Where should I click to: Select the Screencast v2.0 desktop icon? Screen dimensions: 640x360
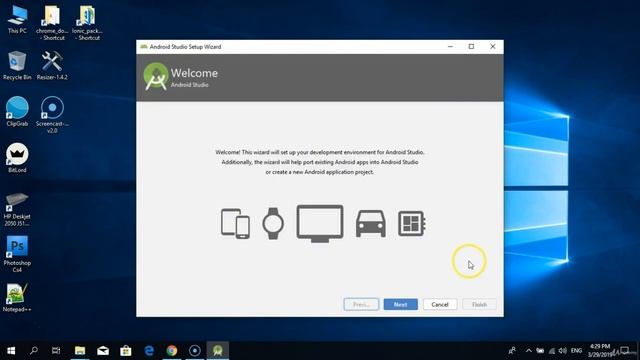click(52, 115)
